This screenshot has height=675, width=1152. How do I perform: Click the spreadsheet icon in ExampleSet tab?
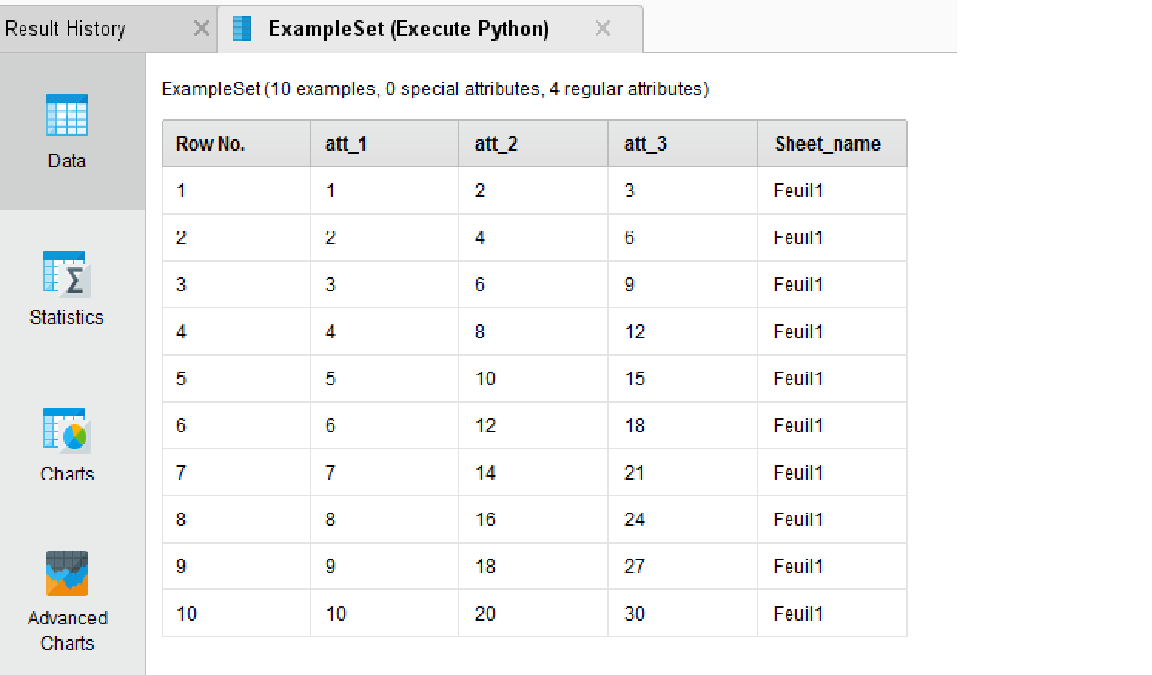(x=240, y=28)
